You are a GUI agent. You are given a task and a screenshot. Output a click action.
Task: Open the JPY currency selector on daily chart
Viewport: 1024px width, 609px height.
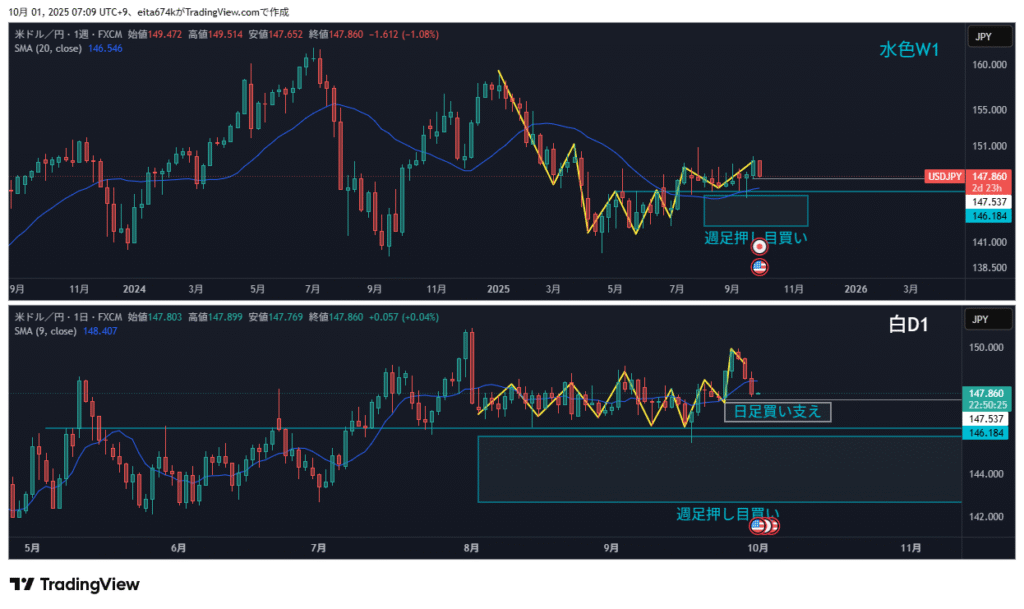(x=982, y=319)
